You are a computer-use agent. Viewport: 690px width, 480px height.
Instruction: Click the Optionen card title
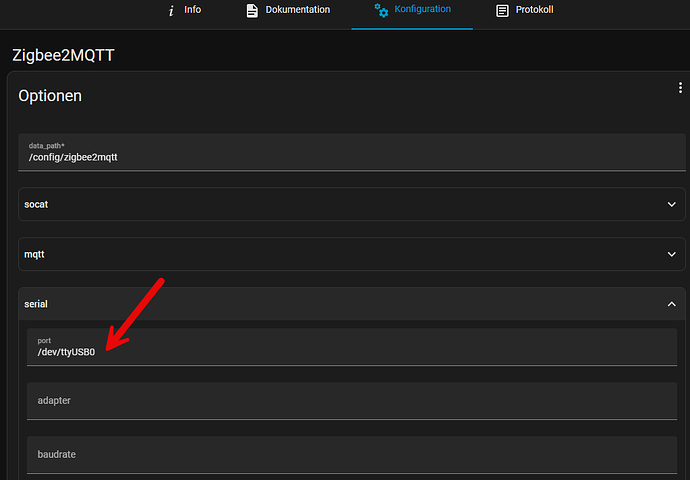coord(50,96)
